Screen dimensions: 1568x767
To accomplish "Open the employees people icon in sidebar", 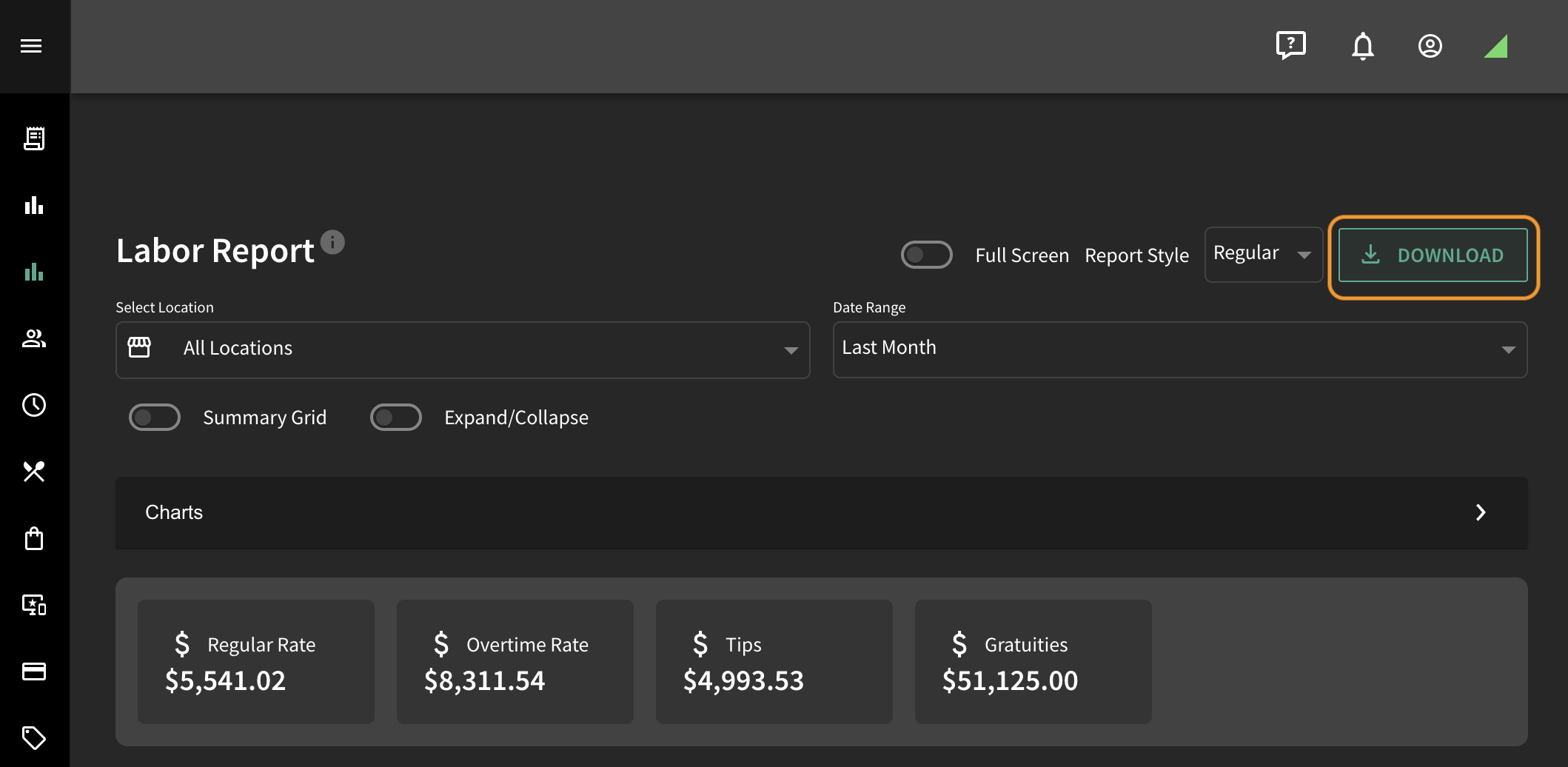I will (34, 338).
